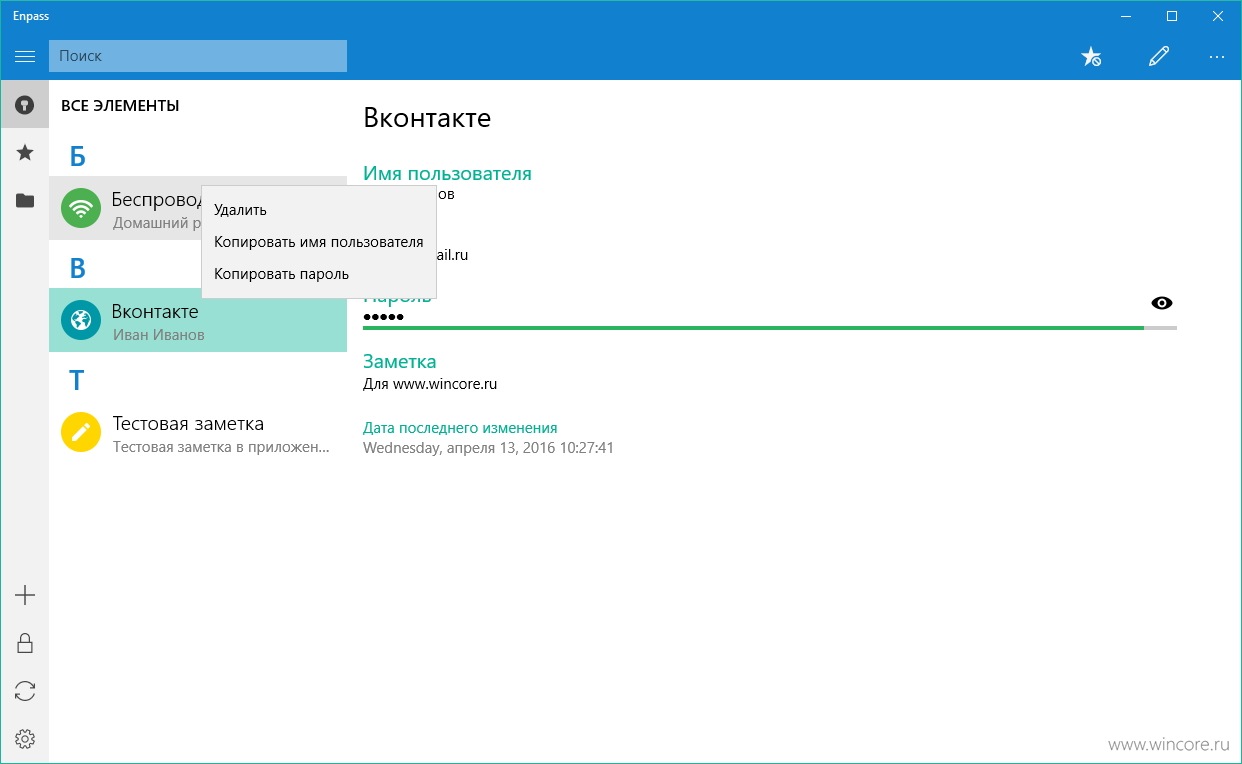Click the ВСЕ ЭЛЕМЕНТЫ list heading
The height and width of the screenshot is (764, 1242).
click(120, 105)
